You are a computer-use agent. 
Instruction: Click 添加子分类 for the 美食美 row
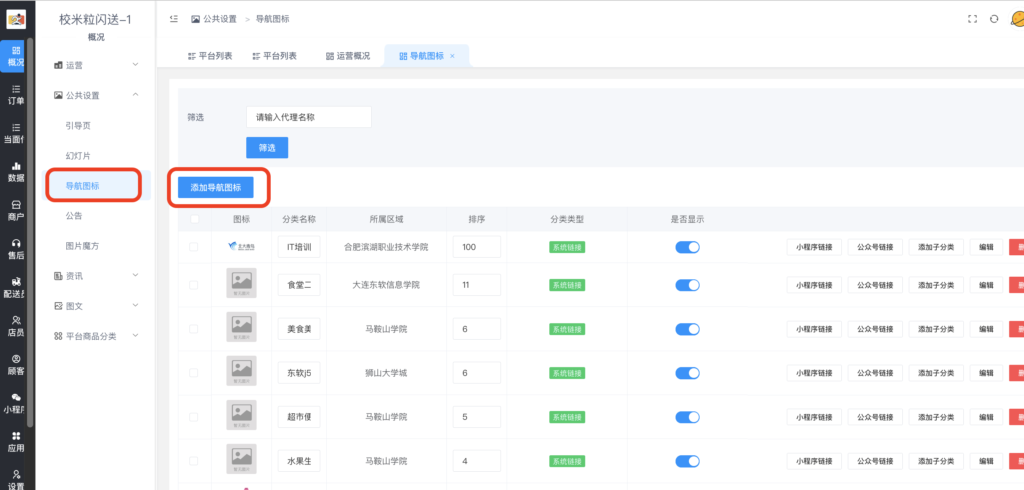pos(936,329)
